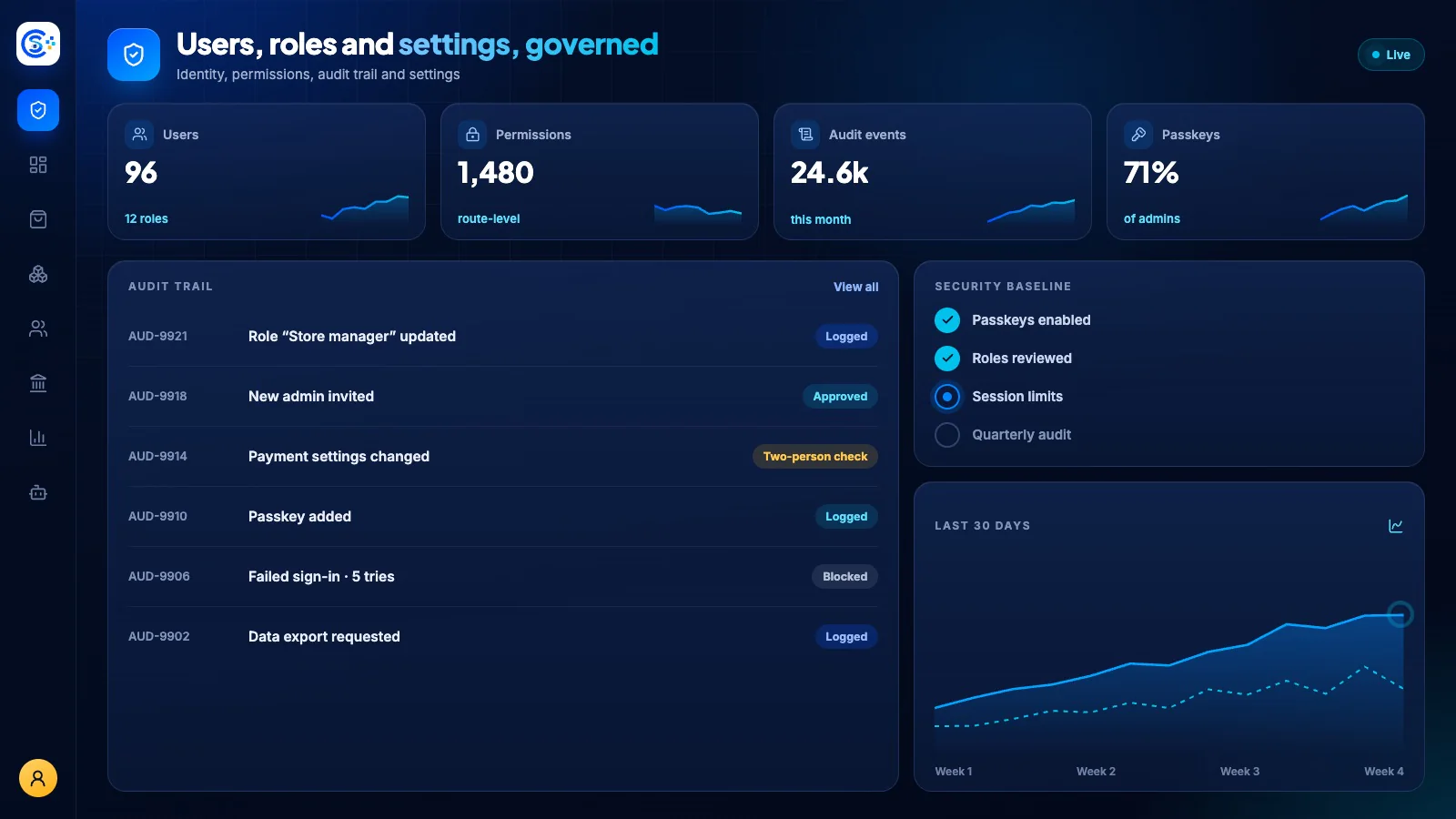Select audit entry AUD-9921
Viewport: 1456px width, 819px height.
coord(503,337)
